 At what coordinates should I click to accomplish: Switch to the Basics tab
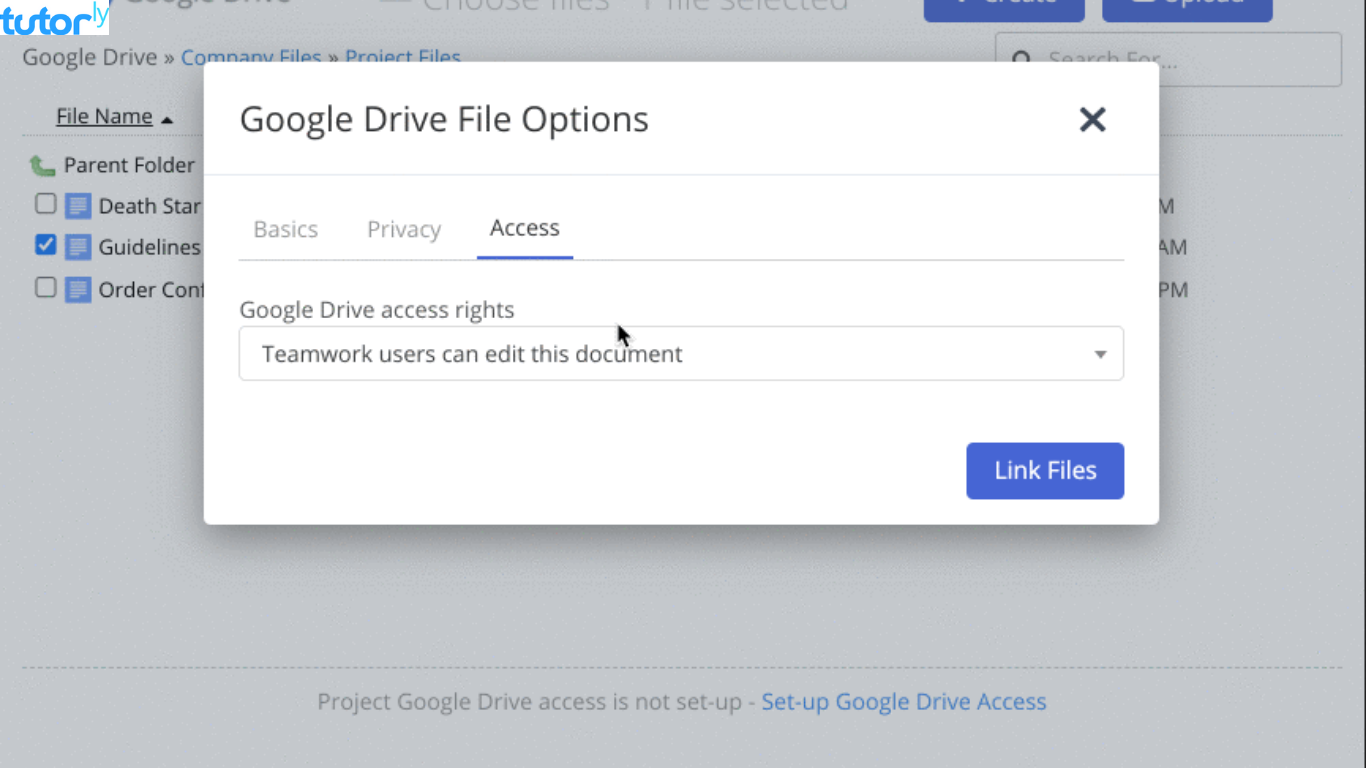coord(285,229)
